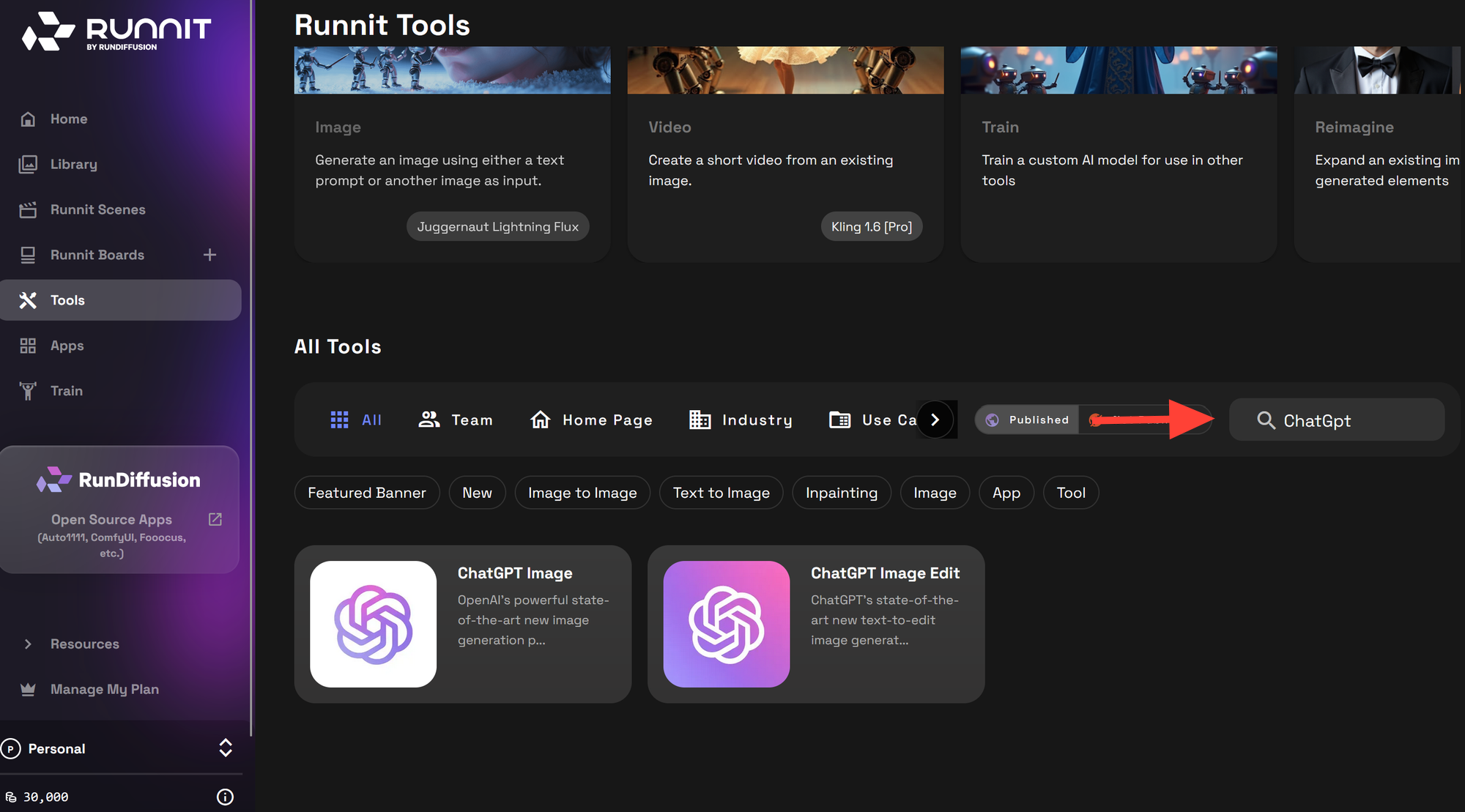Toggle the Published filter
1465x812 pixels.
[x=1027, y=420]
